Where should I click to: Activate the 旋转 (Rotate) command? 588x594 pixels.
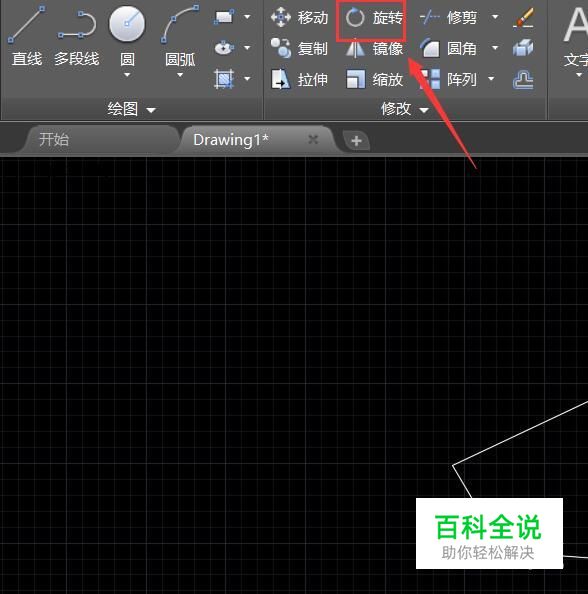[x=373, y=17]
